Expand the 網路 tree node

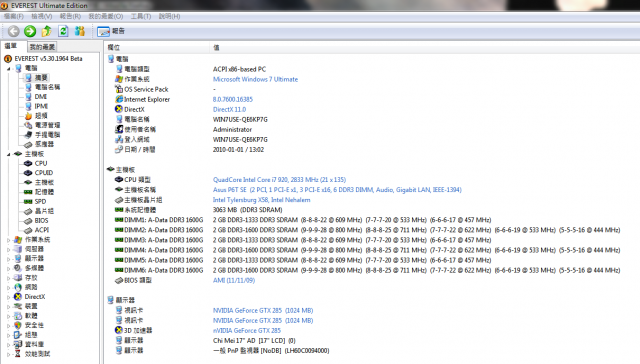tap(9, 287)
